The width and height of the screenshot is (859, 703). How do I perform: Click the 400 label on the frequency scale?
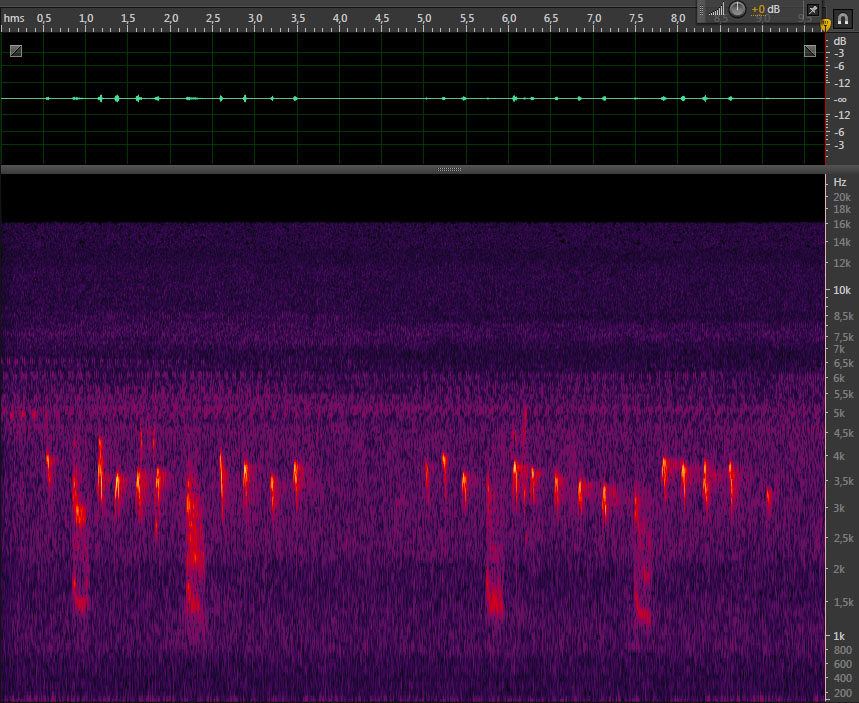pos(843,678)
